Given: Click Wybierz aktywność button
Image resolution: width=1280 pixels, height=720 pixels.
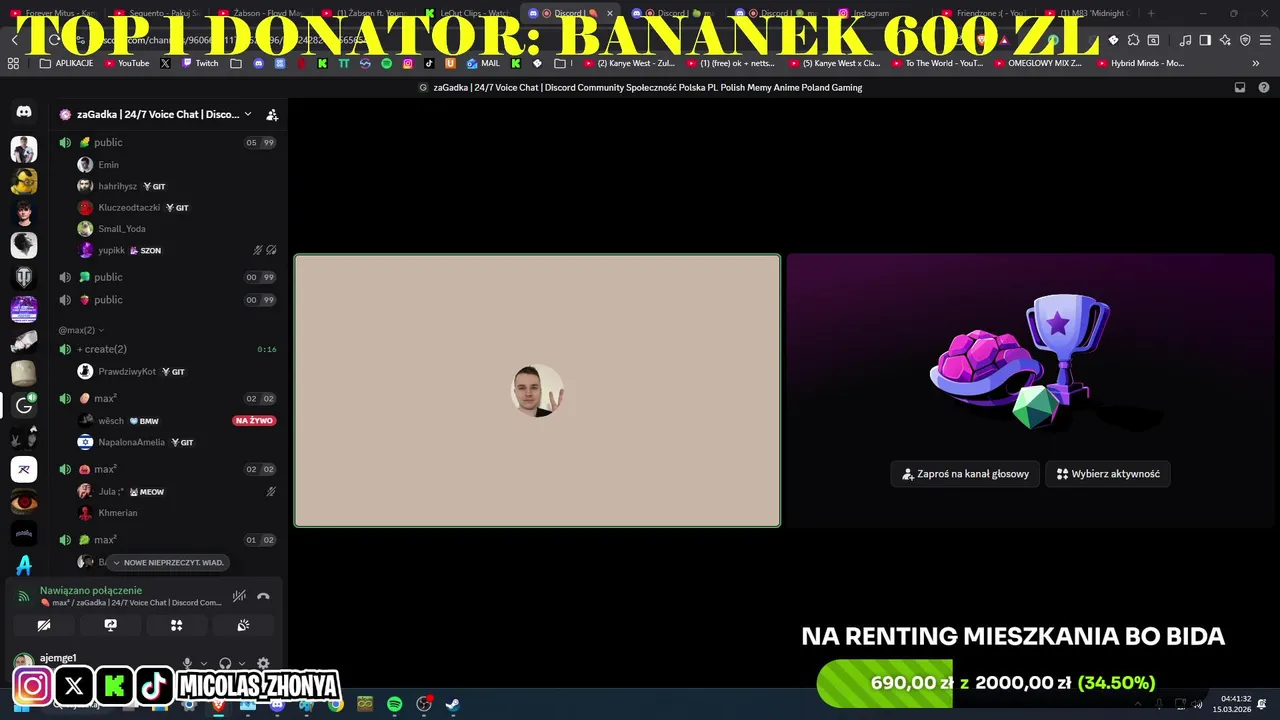Looking at the screenshot, I should click(x=1108, y=474).
